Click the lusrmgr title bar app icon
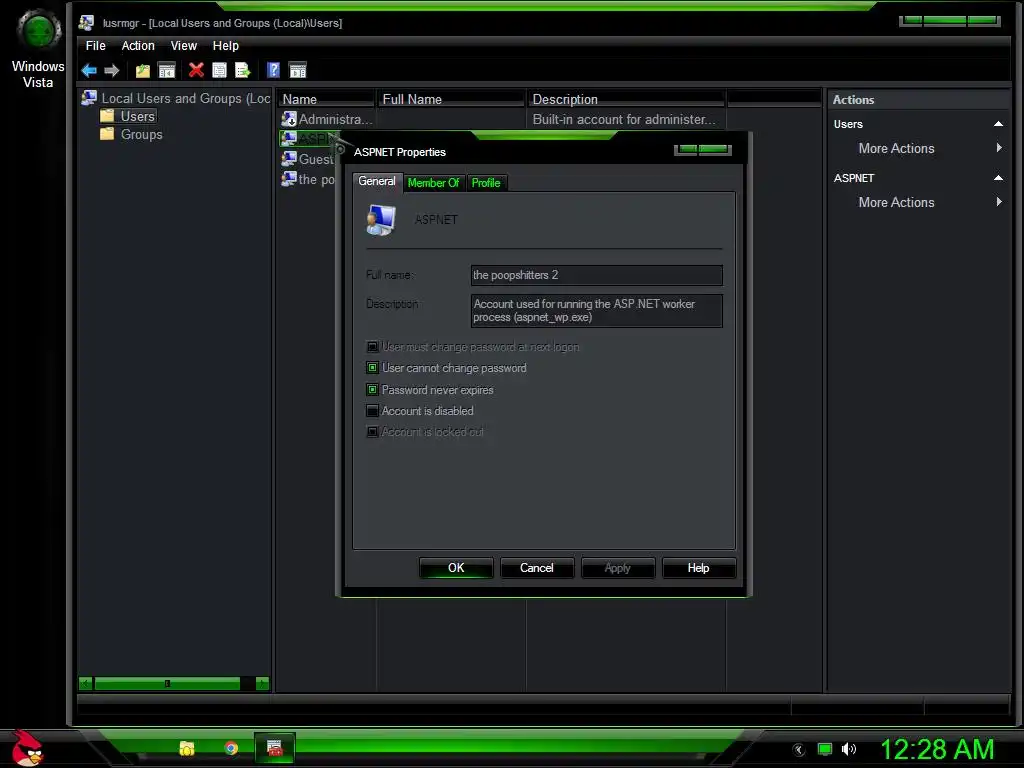 tap(86, 23)
